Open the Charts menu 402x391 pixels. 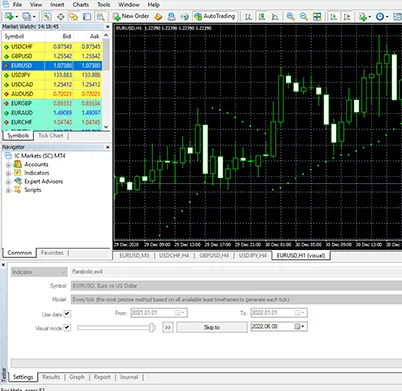click(81, 5)
